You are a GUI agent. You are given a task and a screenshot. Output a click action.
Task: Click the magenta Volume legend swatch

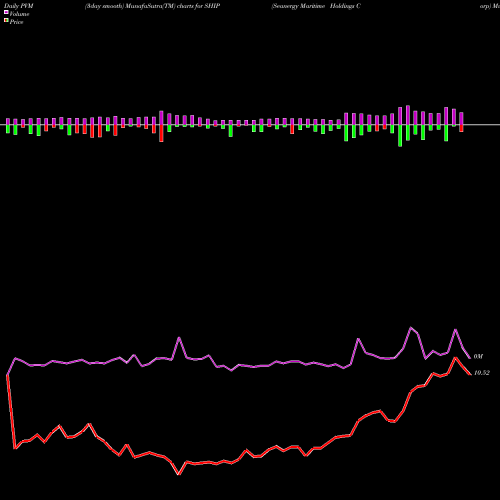coord(6,12)
